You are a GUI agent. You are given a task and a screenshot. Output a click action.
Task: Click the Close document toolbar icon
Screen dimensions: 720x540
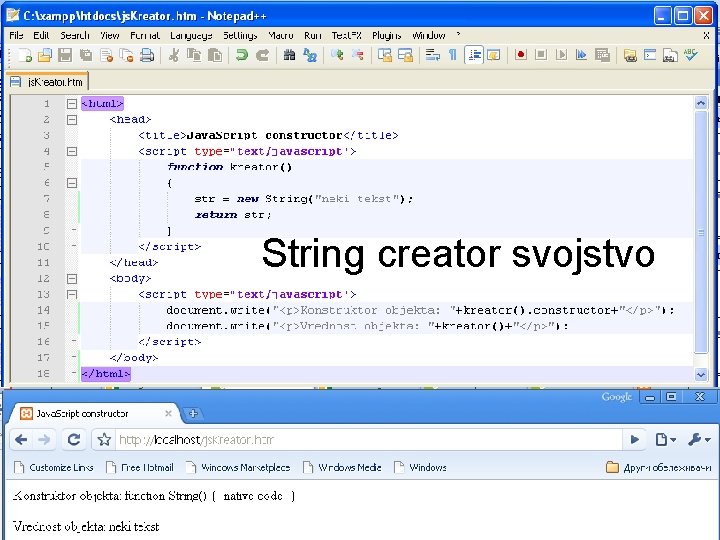click(107, 56)
